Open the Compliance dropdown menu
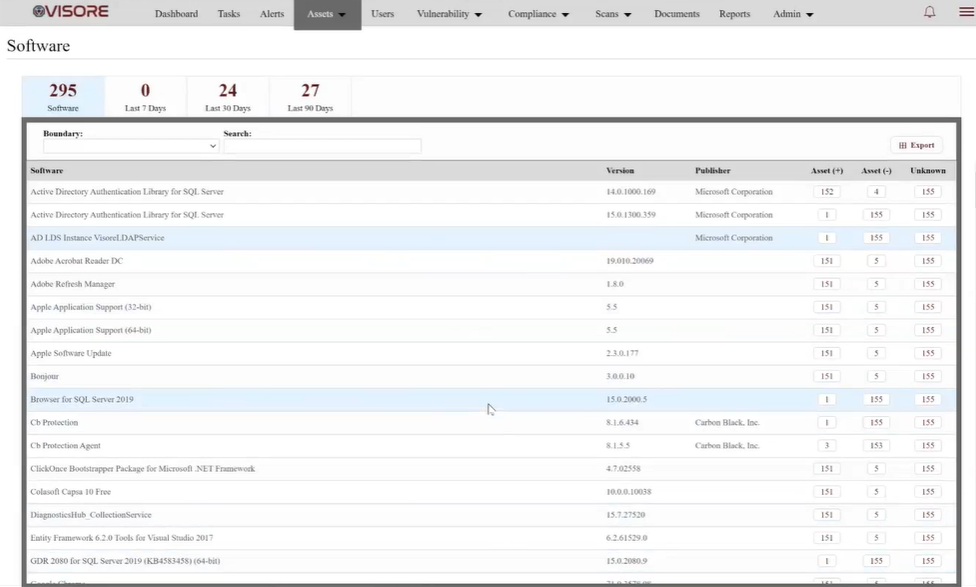This screenshot has width=976, height=587. pyautogui.click(x=538, y=15)
